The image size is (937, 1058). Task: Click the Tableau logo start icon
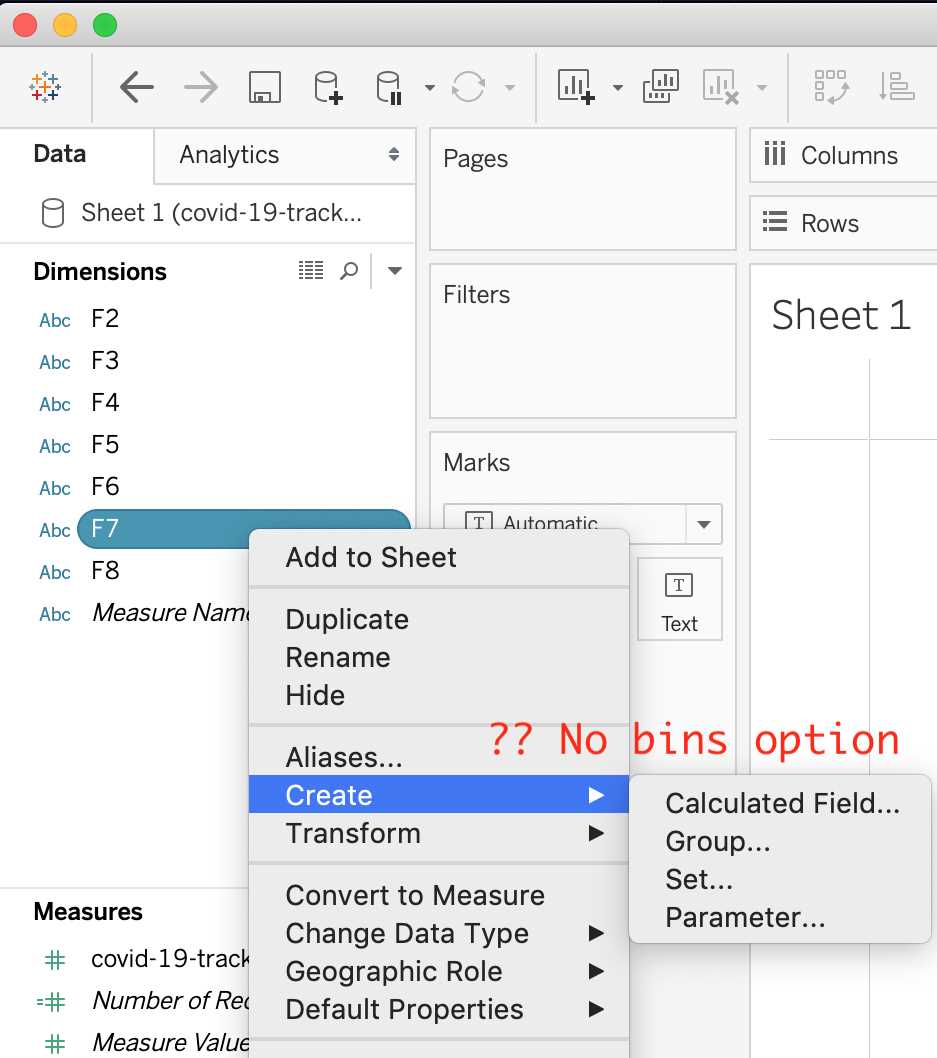coord(45,87)
